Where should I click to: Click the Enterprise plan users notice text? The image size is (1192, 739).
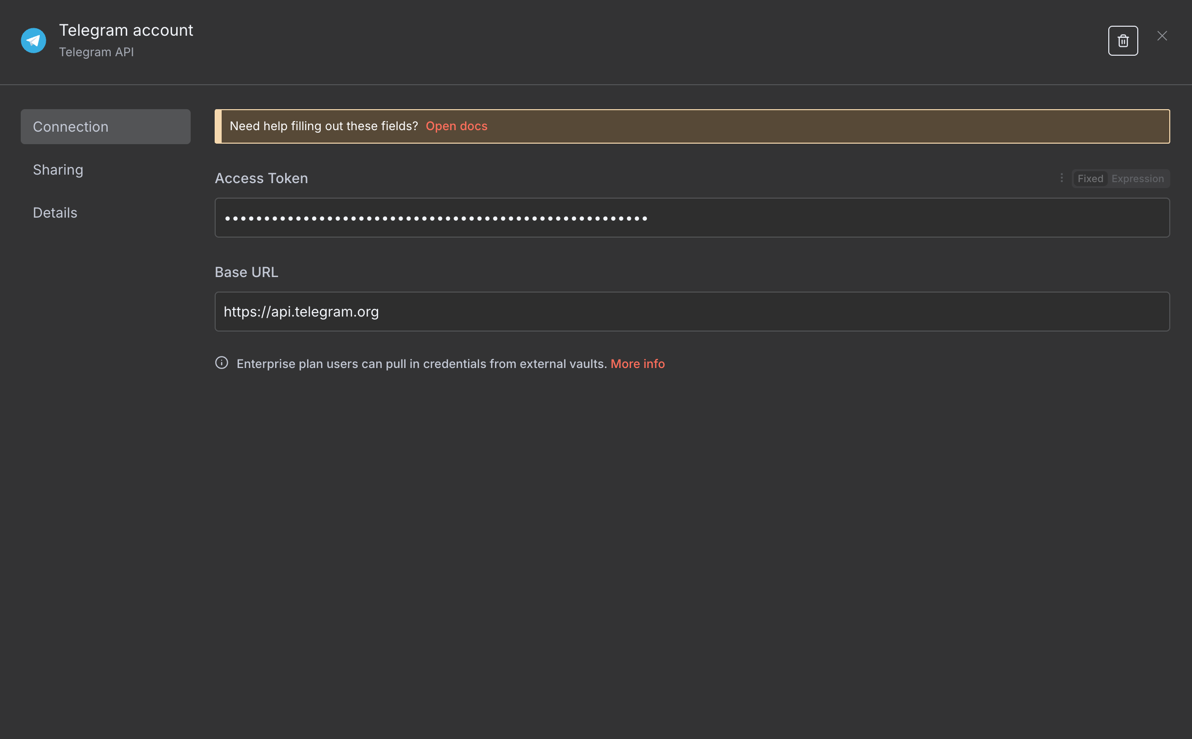[422, 363]
